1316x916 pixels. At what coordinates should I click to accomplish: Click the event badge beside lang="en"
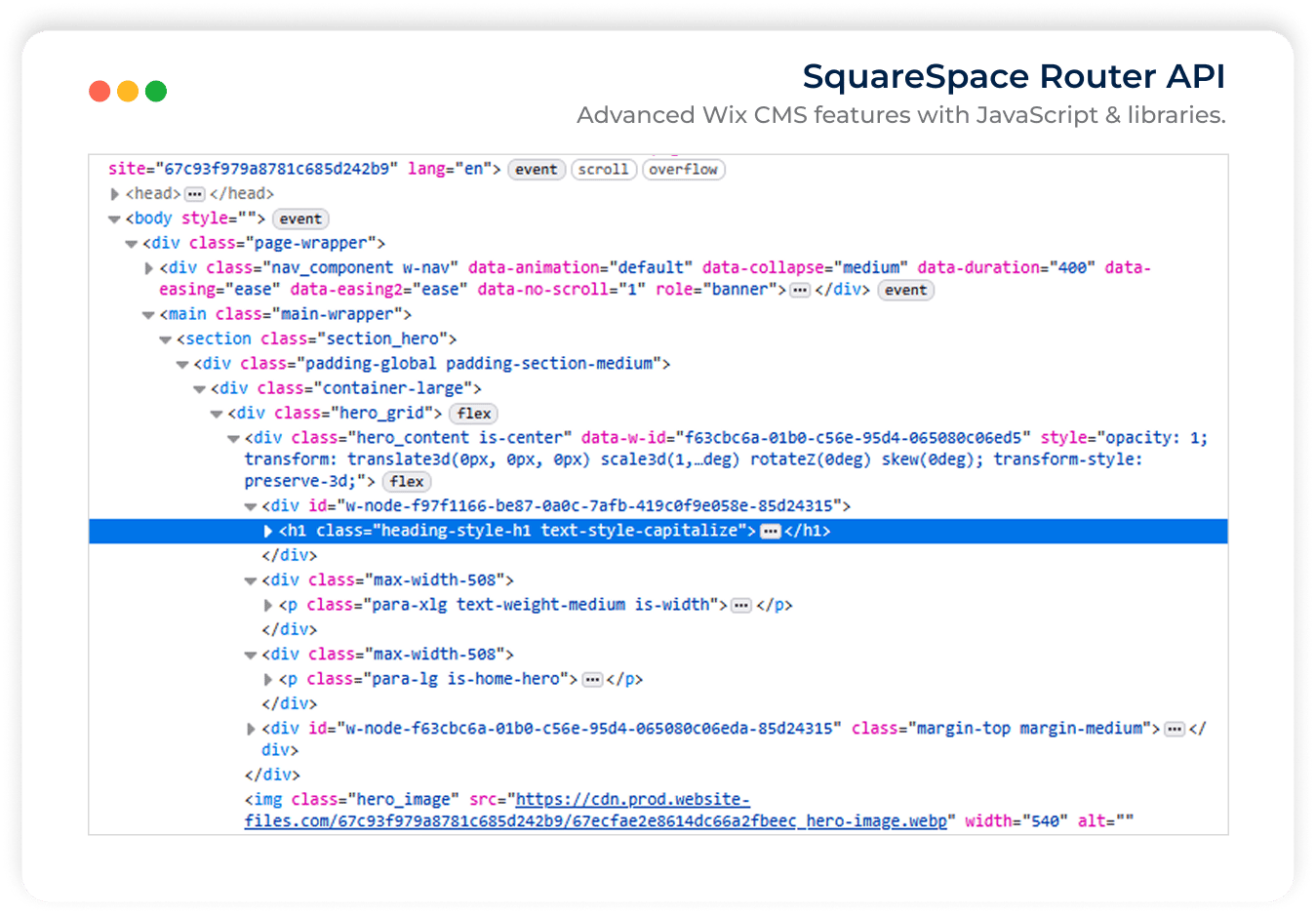pos(537,170)
